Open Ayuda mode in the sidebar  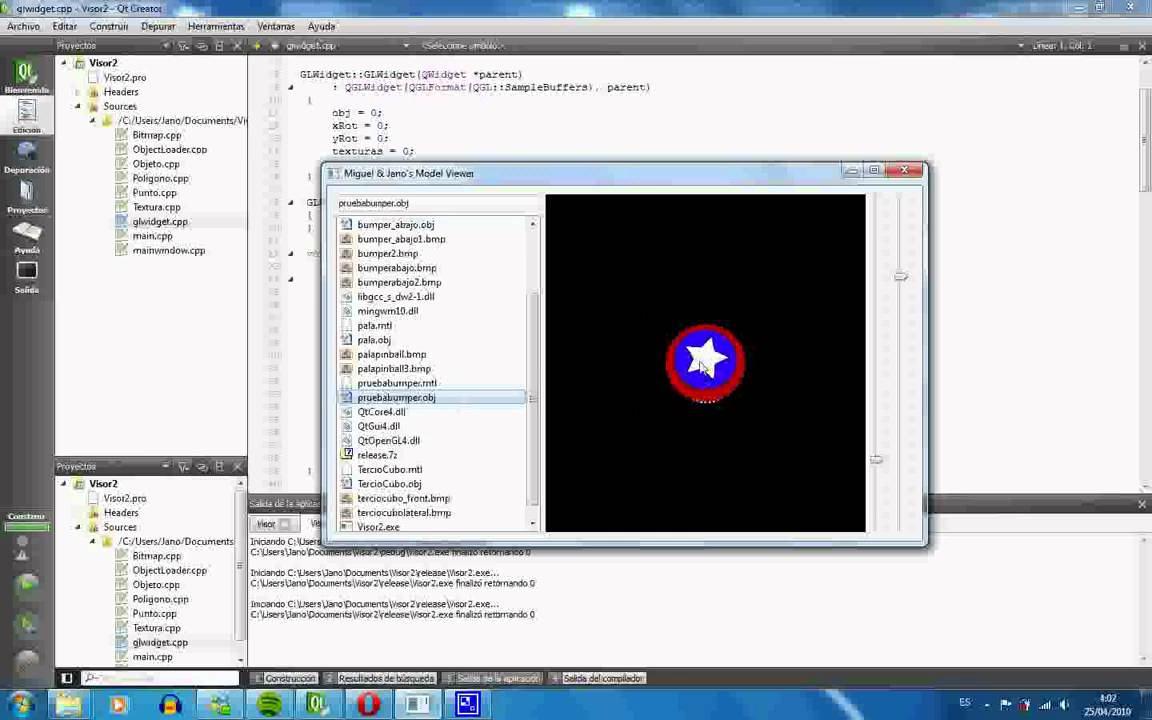[x=26, y=237]
